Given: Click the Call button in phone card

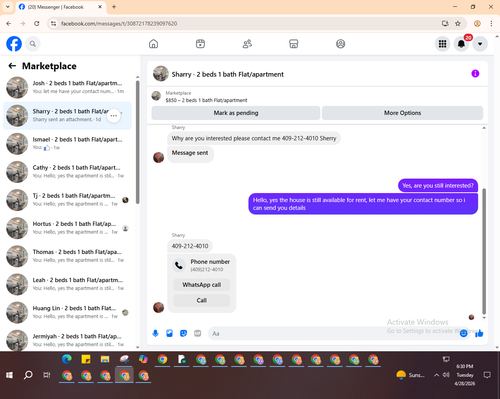Looking at the screenshot, I should (x=202, y=300).
